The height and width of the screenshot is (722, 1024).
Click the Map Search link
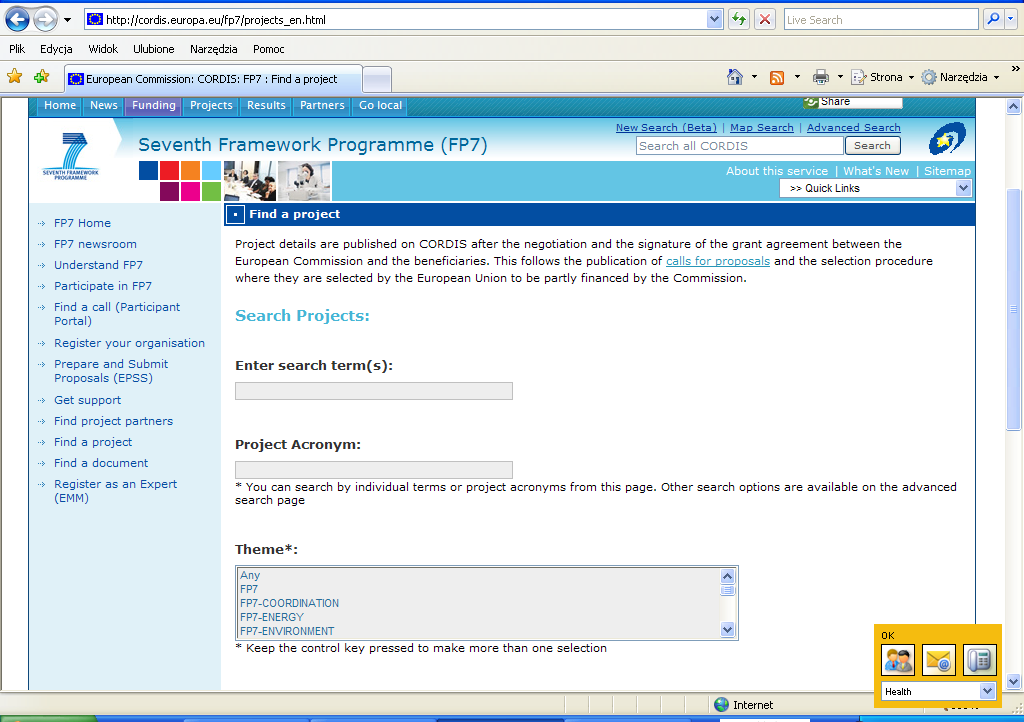click(x=761, y=128)
